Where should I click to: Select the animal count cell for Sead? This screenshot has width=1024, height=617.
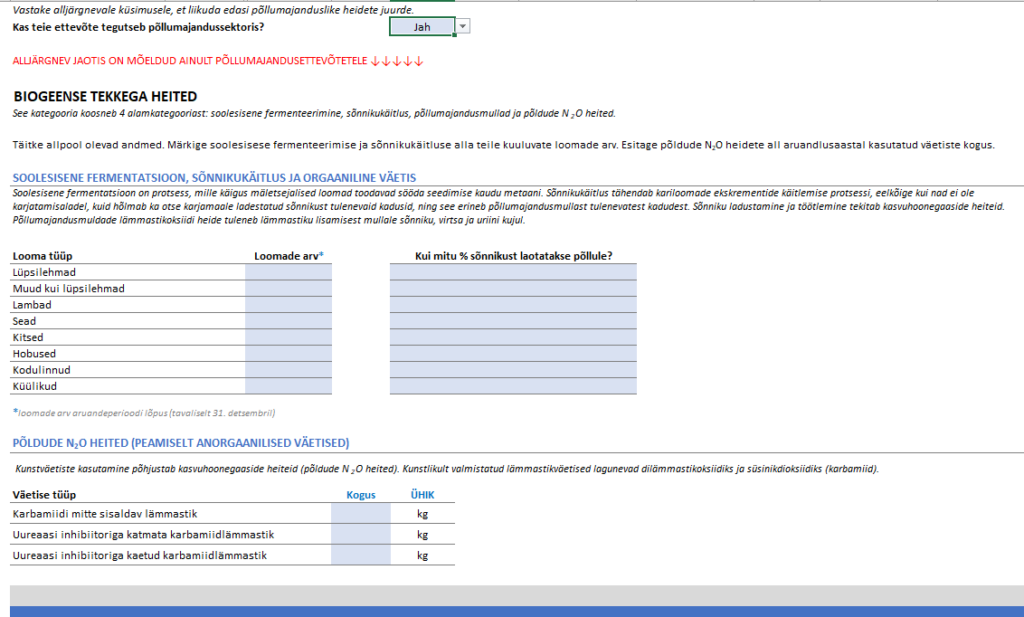pyautogui.click(x=288, y=321)
